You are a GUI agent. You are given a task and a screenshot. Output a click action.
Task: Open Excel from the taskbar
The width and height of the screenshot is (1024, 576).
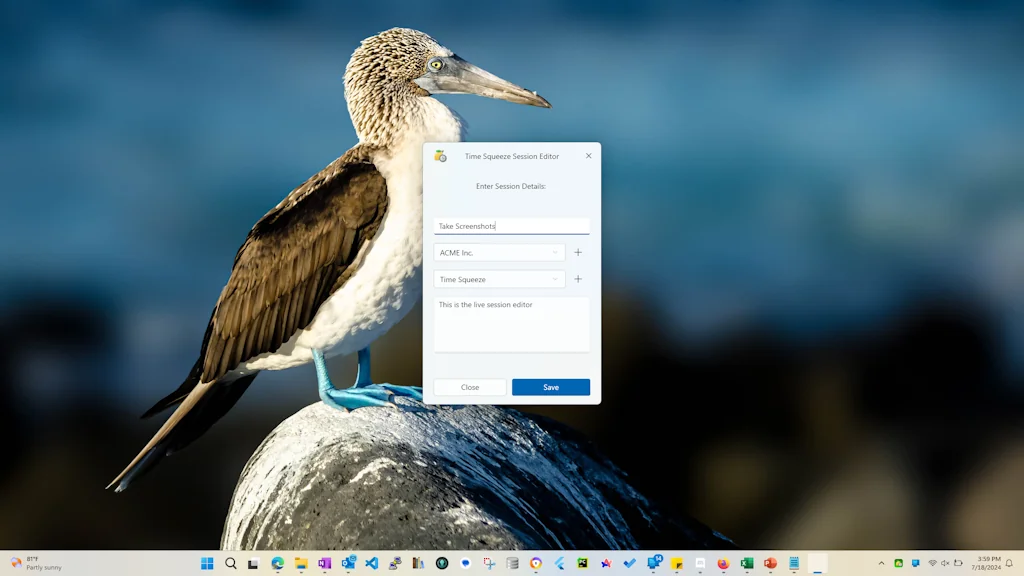747,563
